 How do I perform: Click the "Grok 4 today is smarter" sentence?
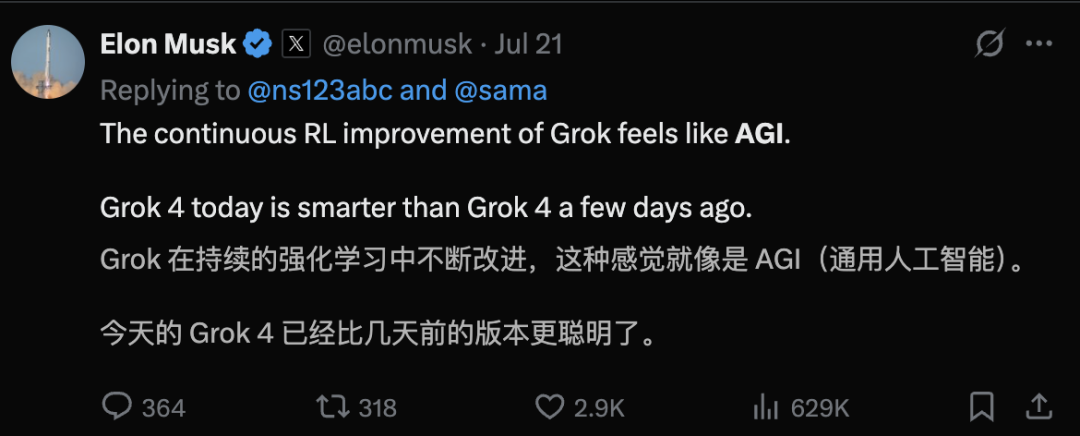(x=424, y=210)
